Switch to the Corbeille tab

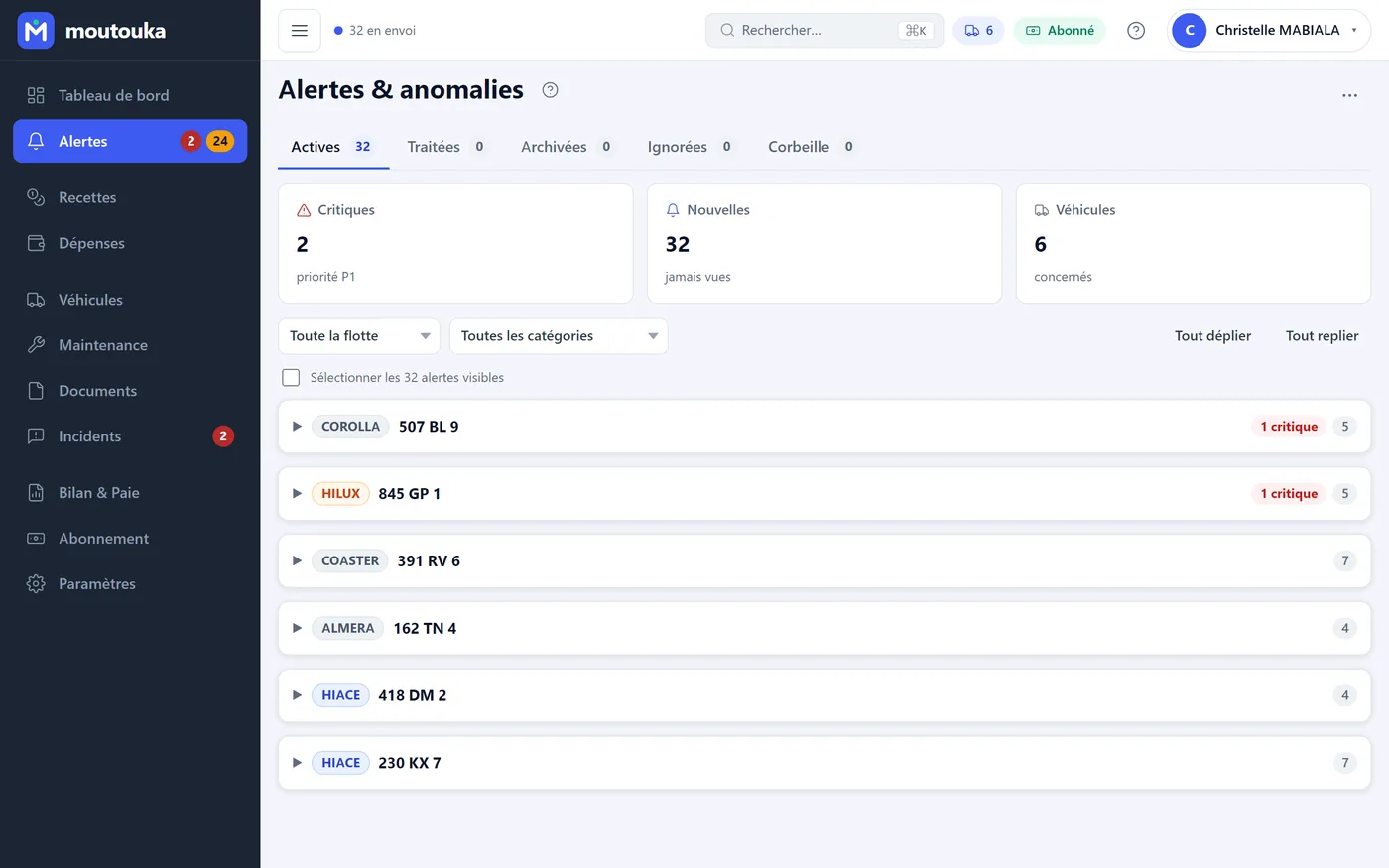coord(812,147)
